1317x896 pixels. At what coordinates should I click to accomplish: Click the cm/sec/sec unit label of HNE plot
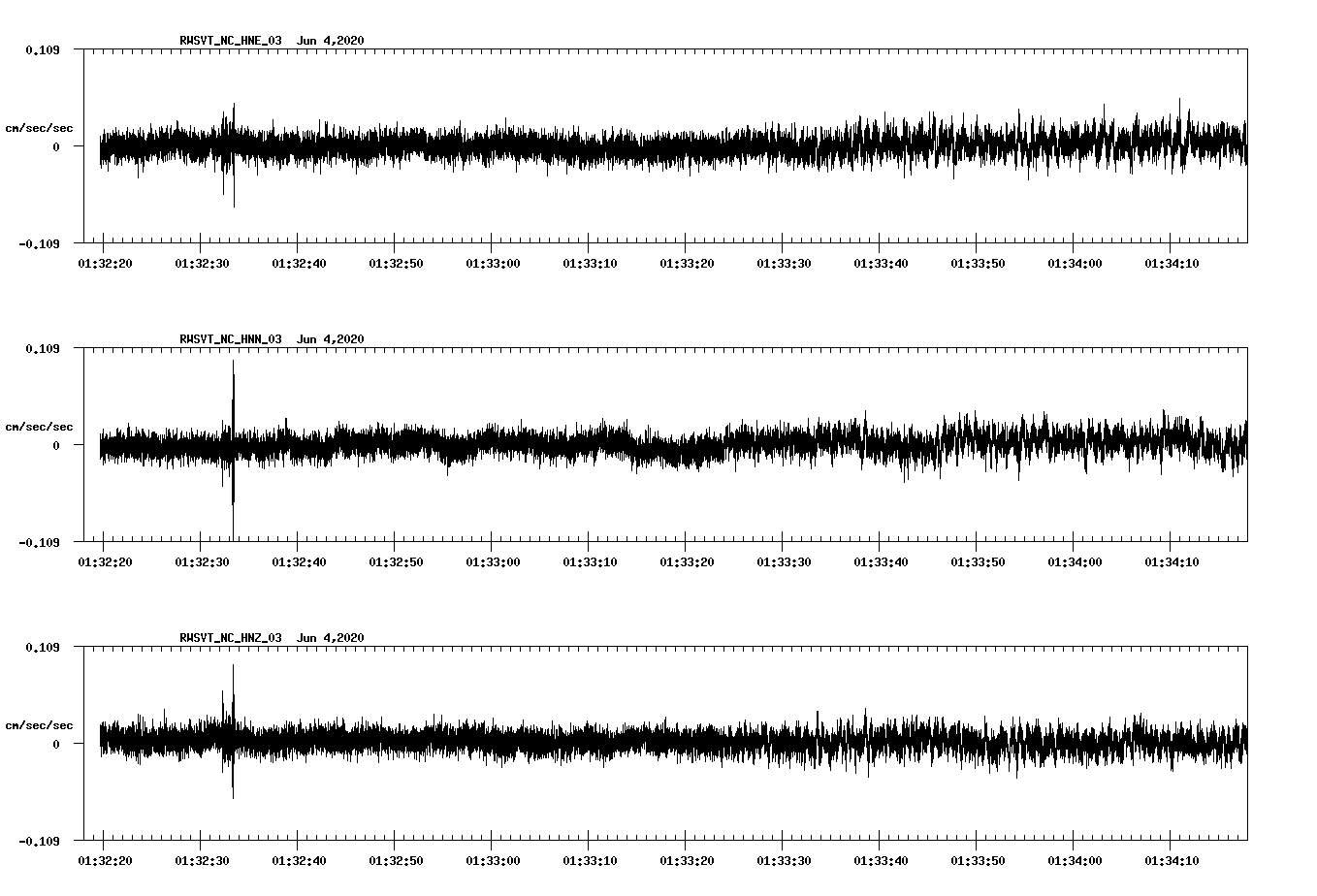pyautogui.click(x=39, y=128)
